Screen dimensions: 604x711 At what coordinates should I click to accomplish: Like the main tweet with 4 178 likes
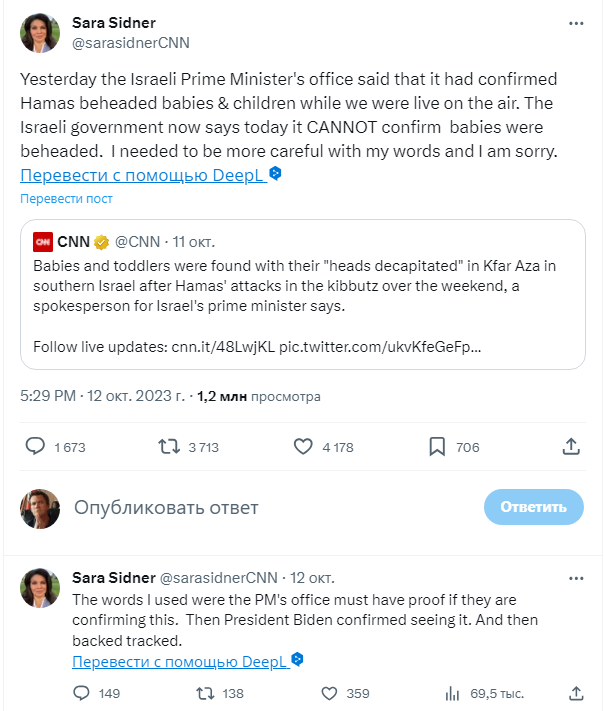coord(304,447)
